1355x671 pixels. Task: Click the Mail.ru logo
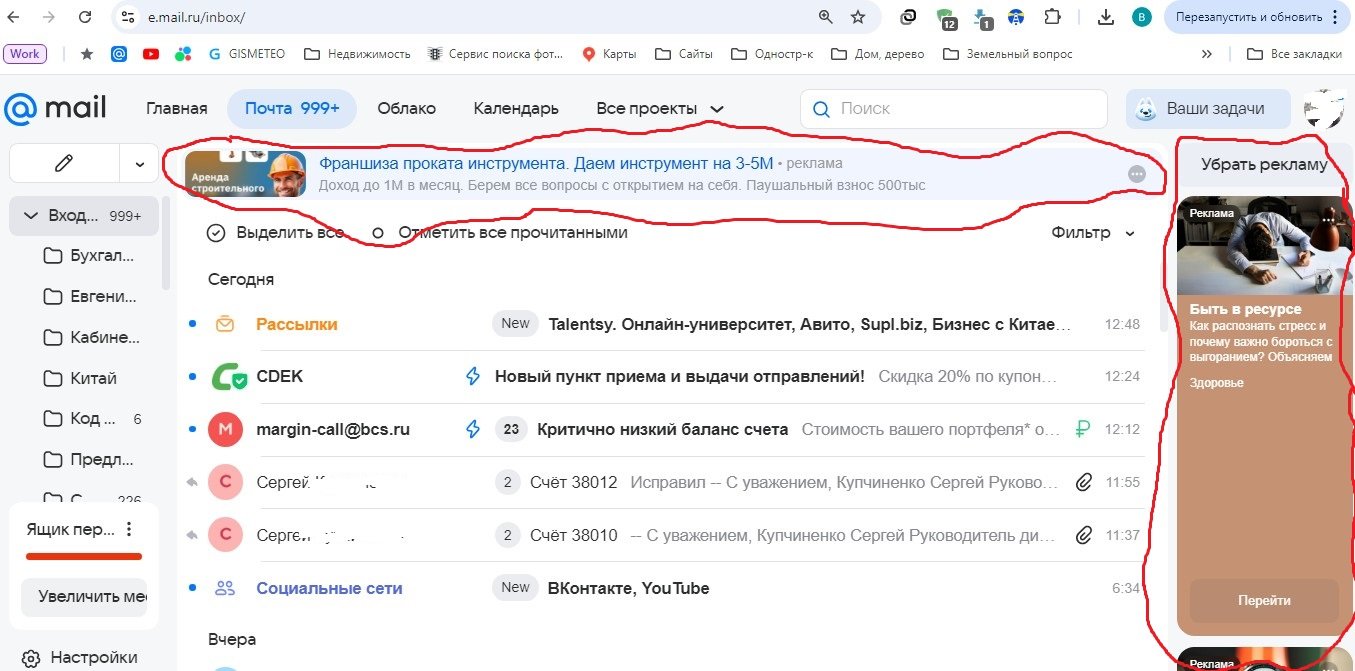[x=55, y=108]
